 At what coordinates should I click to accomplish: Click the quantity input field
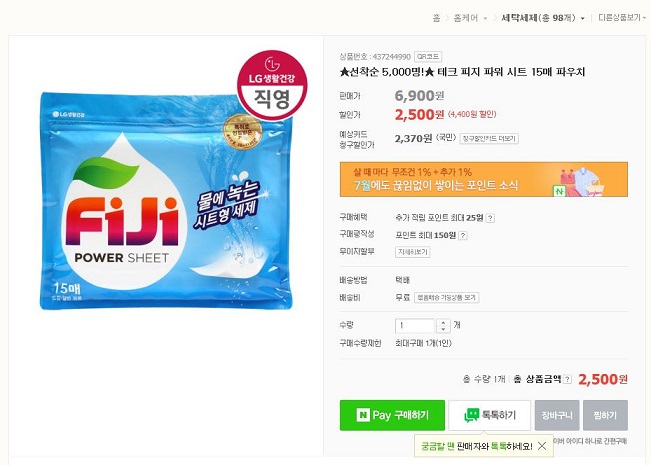pos(415,325)
